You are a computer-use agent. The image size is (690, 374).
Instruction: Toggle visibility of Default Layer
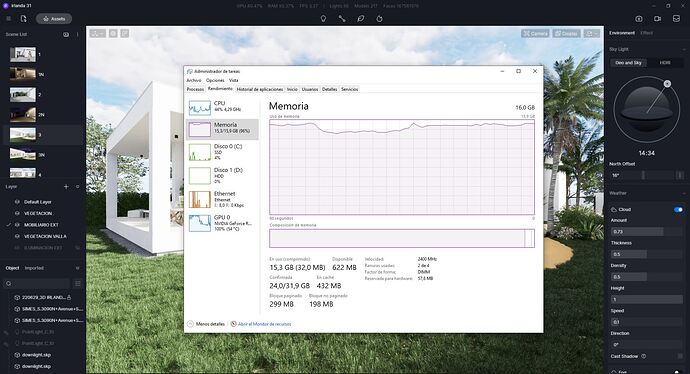pos(17,202)
